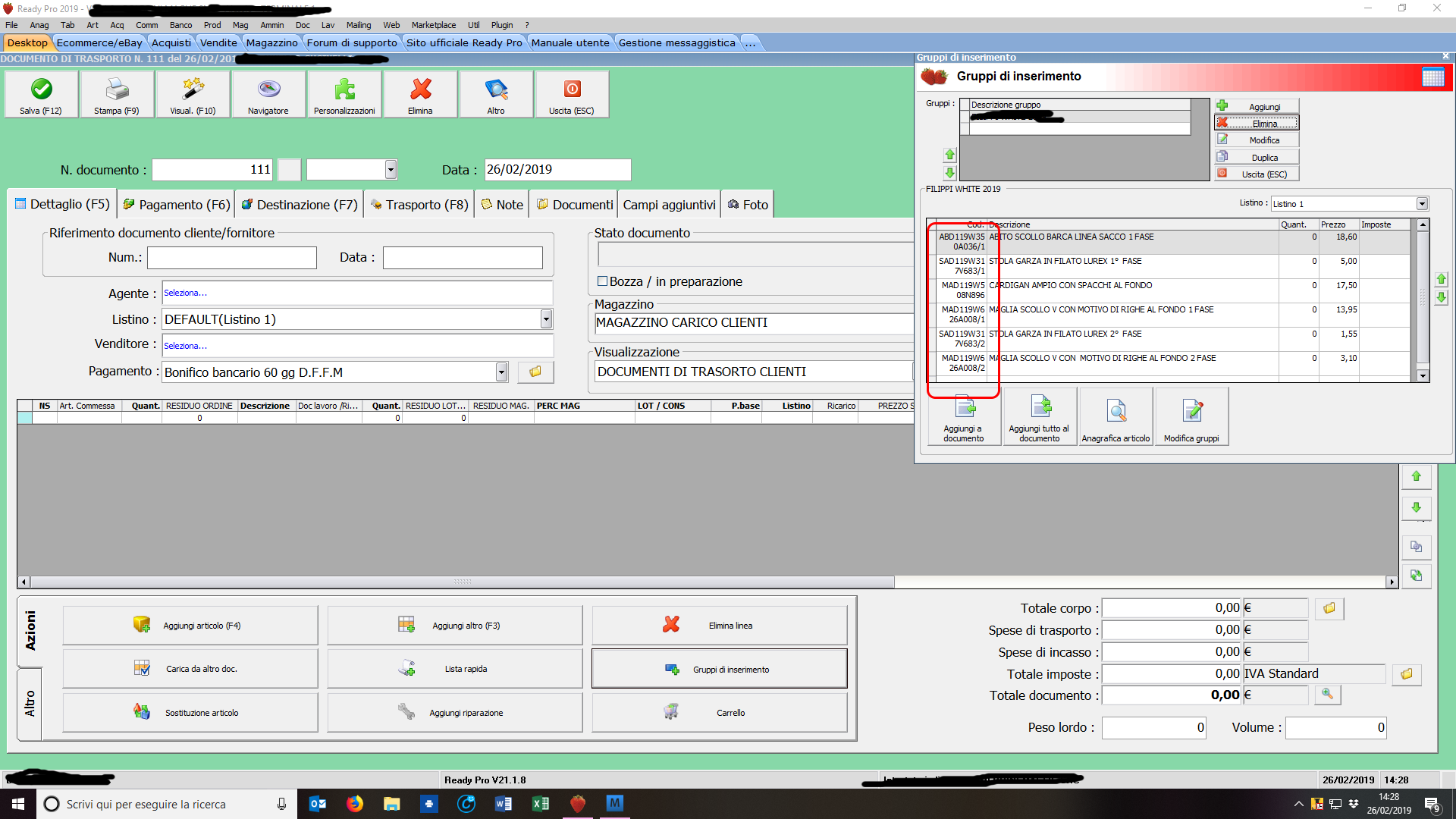Select the Altro vertical tab
Viewport: 1456px width, 819px height.
[x=30, y=704]
